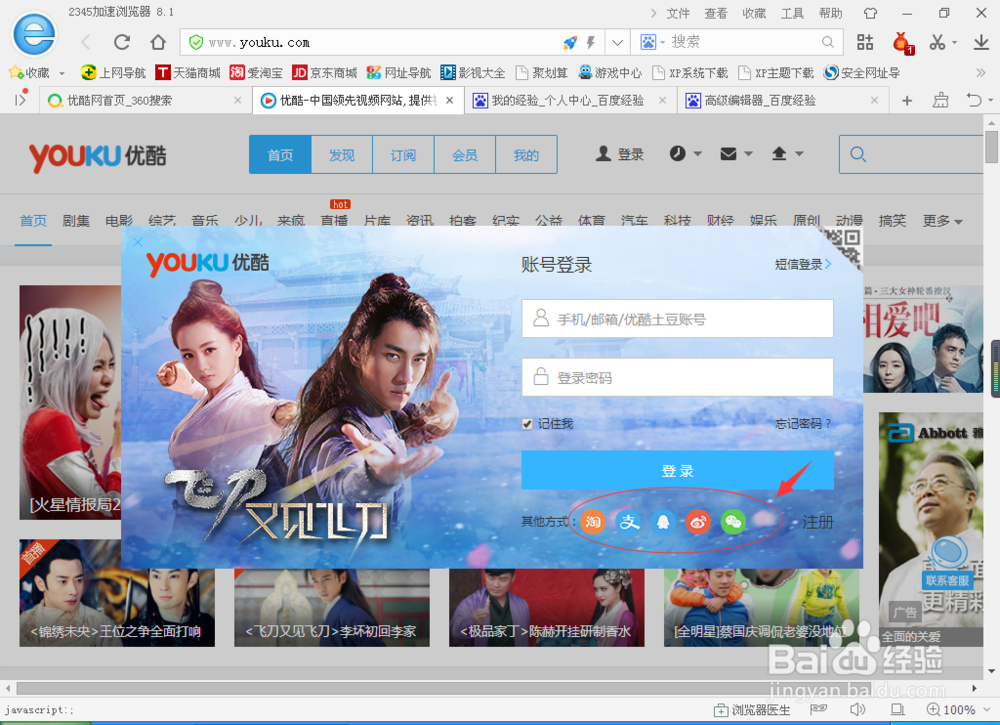Click the lightning speed mode icon
Viewport: 1000px width, 725px height.
591,43
